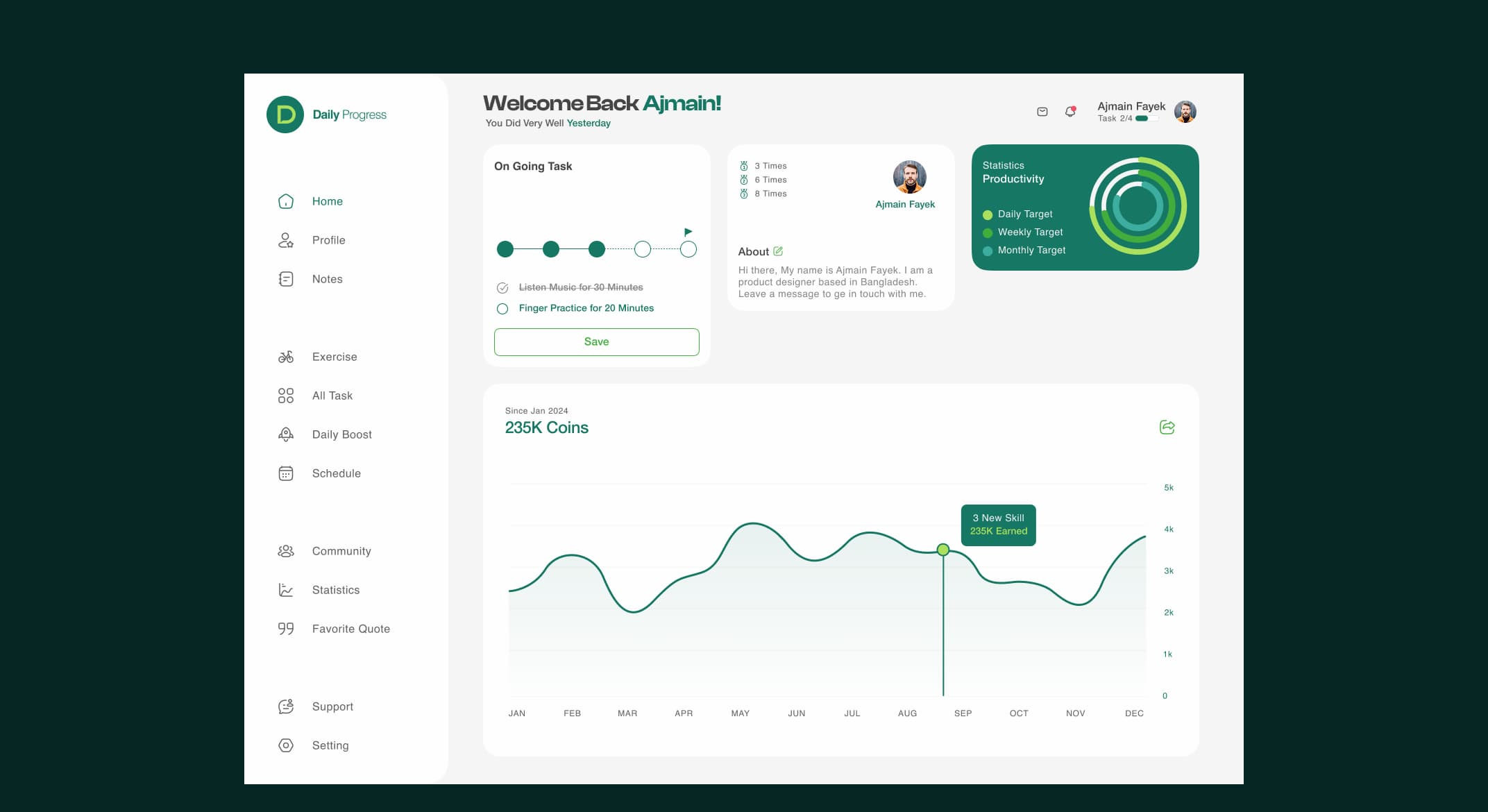The height and width of the screenshot is (812, 1488).
Task: Open the Statistics page from the sidebar
Action: click(336, 589)
